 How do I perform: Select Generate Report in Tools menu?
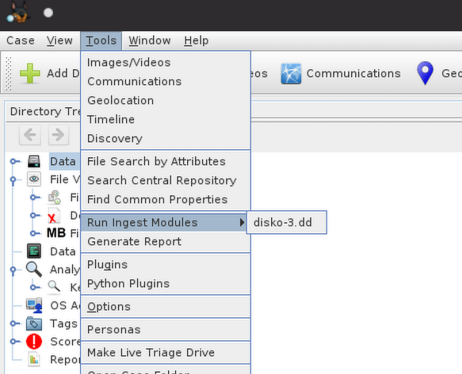165,241
